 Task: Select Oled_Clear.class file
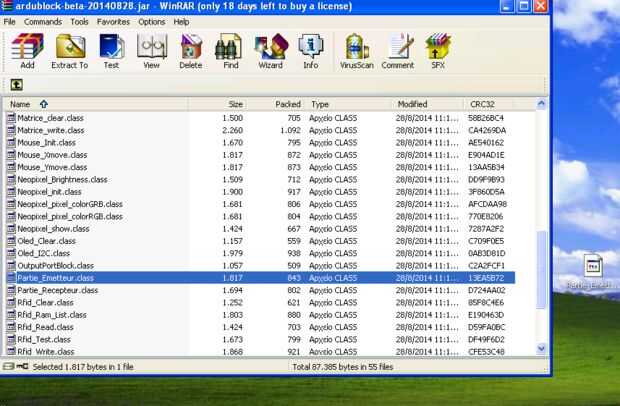click(46, 241)
